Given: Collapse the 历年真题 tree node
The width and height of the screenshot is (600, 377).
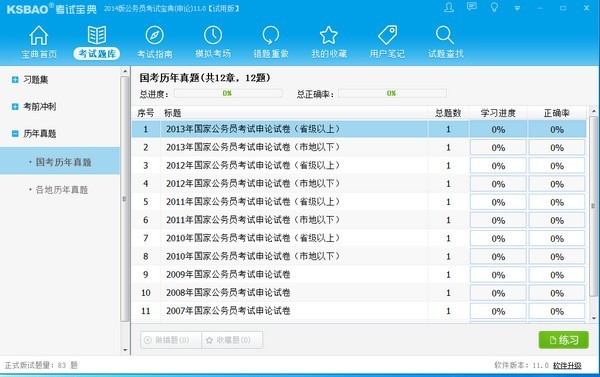Looking at the screenshot, I should (15, 134).
